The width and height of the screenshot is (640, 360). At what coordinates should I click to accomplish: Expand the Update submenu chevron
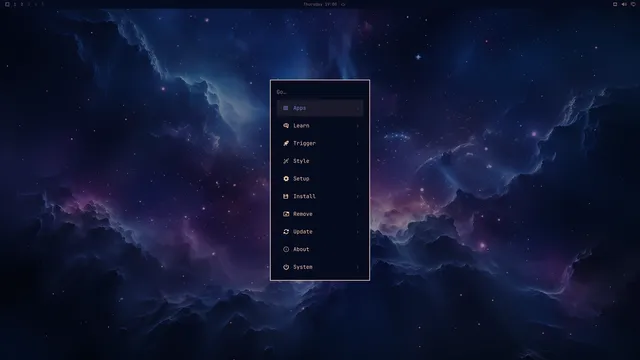tap(358, 232)
